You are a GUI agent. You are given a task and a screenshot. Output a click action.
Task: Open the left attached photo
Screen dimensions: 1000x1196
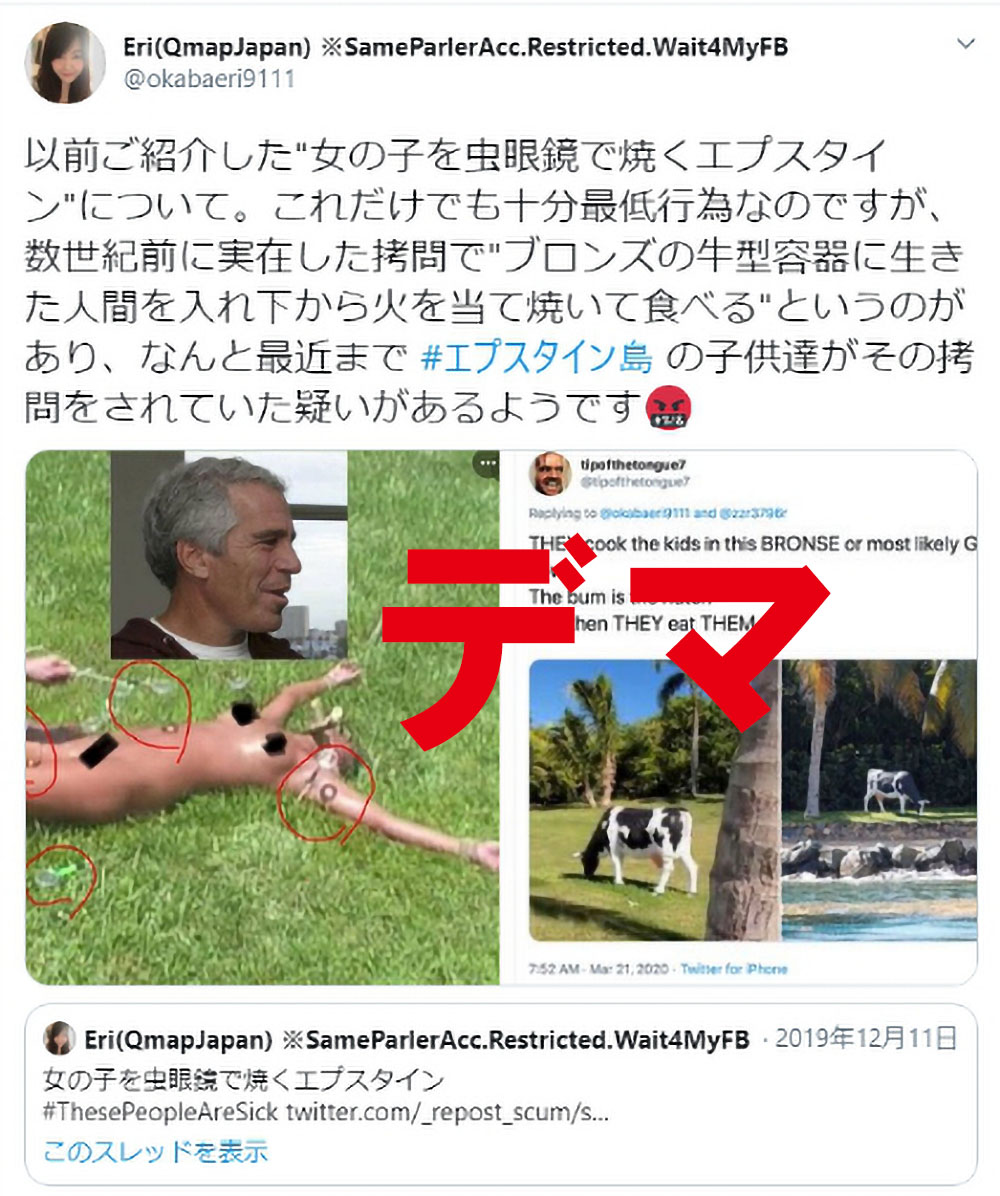pos(262,717)
